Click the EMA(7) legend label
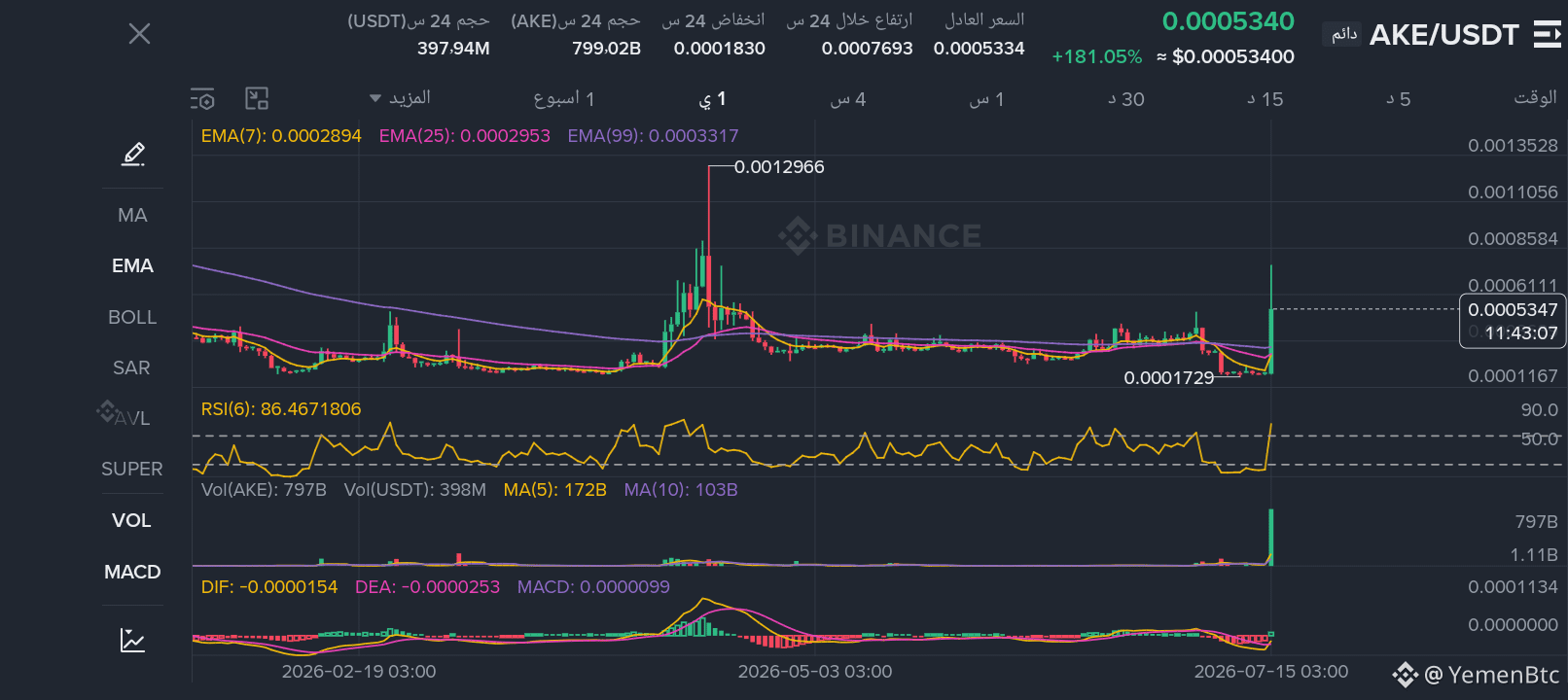Screen dimensions: 1568x700 click(x=281, y=136)
